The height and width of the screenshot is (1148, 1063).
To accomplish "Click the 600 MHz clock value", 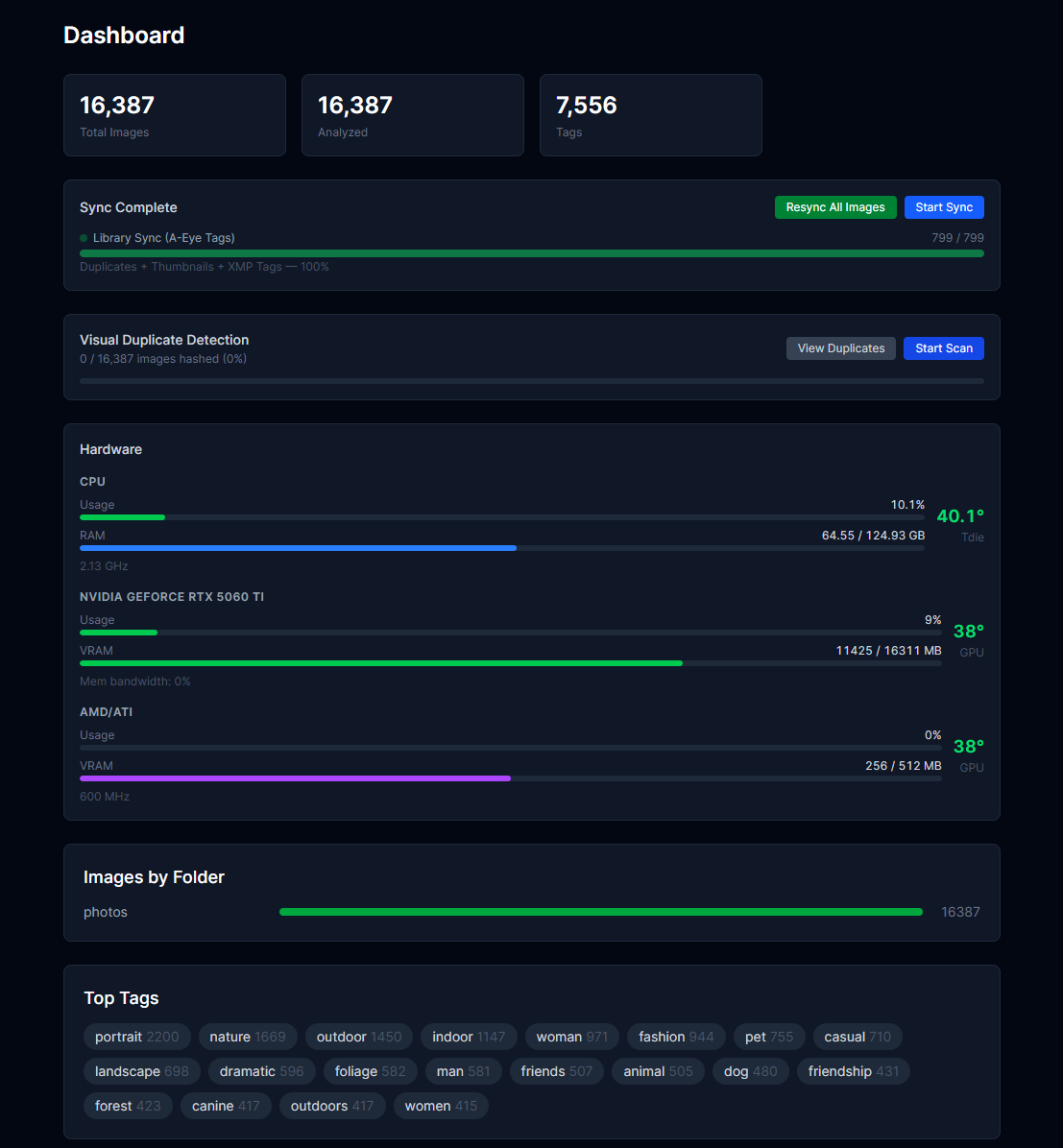I will tap(105, 796).
